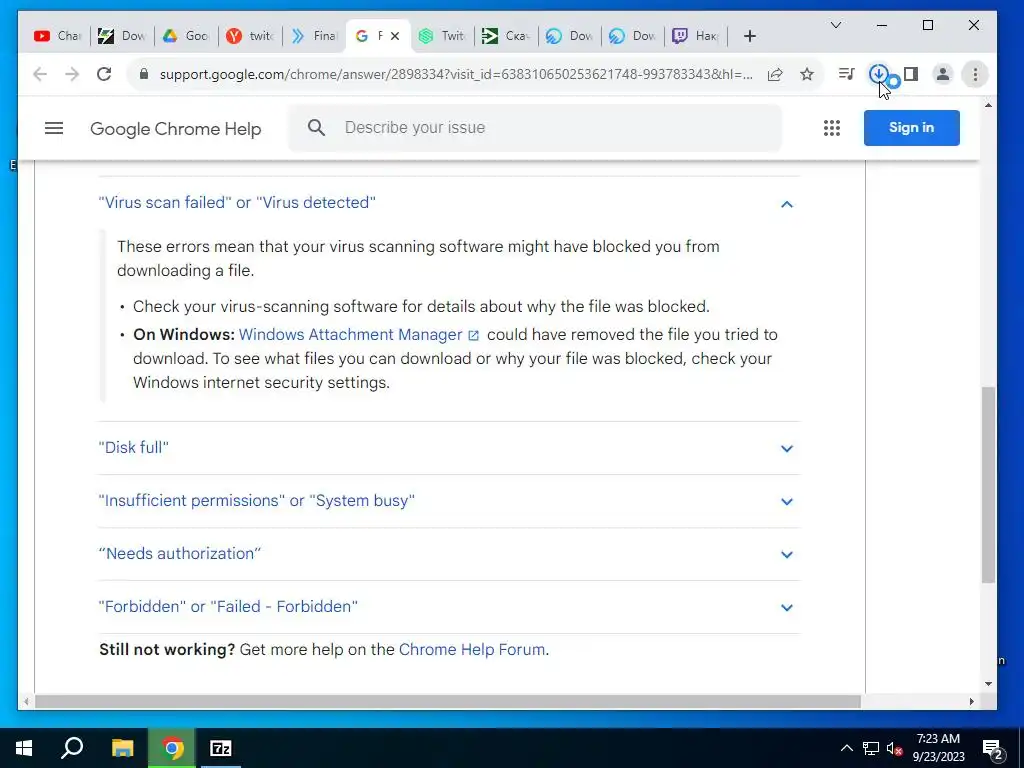
Task: Switch to the Twitch purple tab
Action: 696,36
